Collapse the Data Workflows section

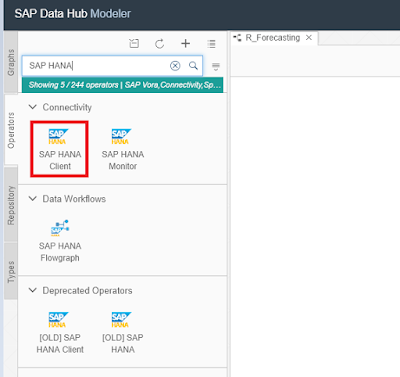pos(33,199)
